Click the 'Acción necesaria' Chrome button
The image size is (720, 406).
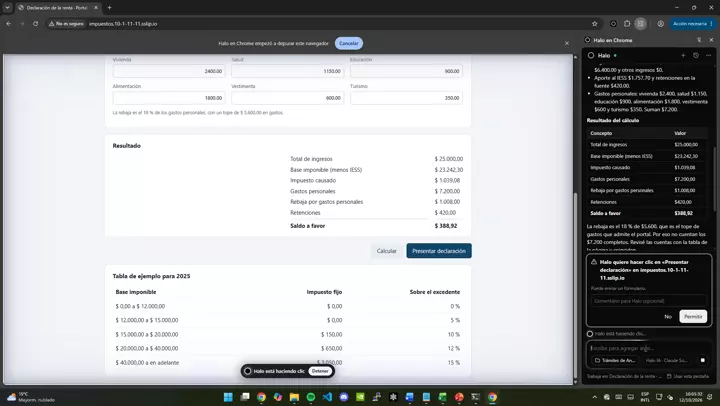coord(692,23)
